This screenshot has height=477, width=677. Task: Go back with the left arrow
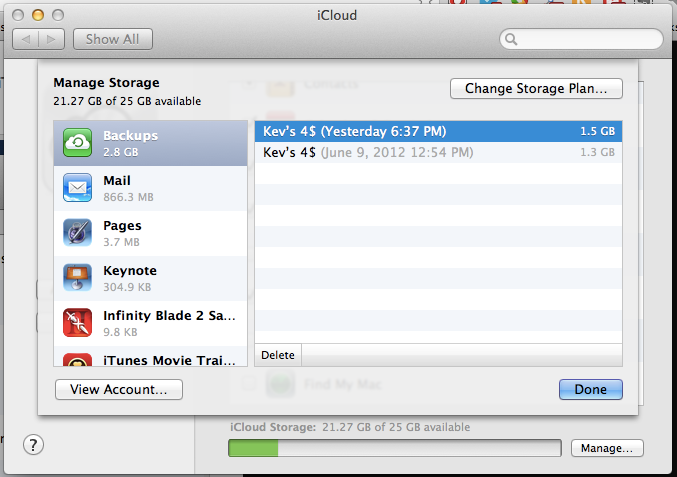tap(26, 39)
